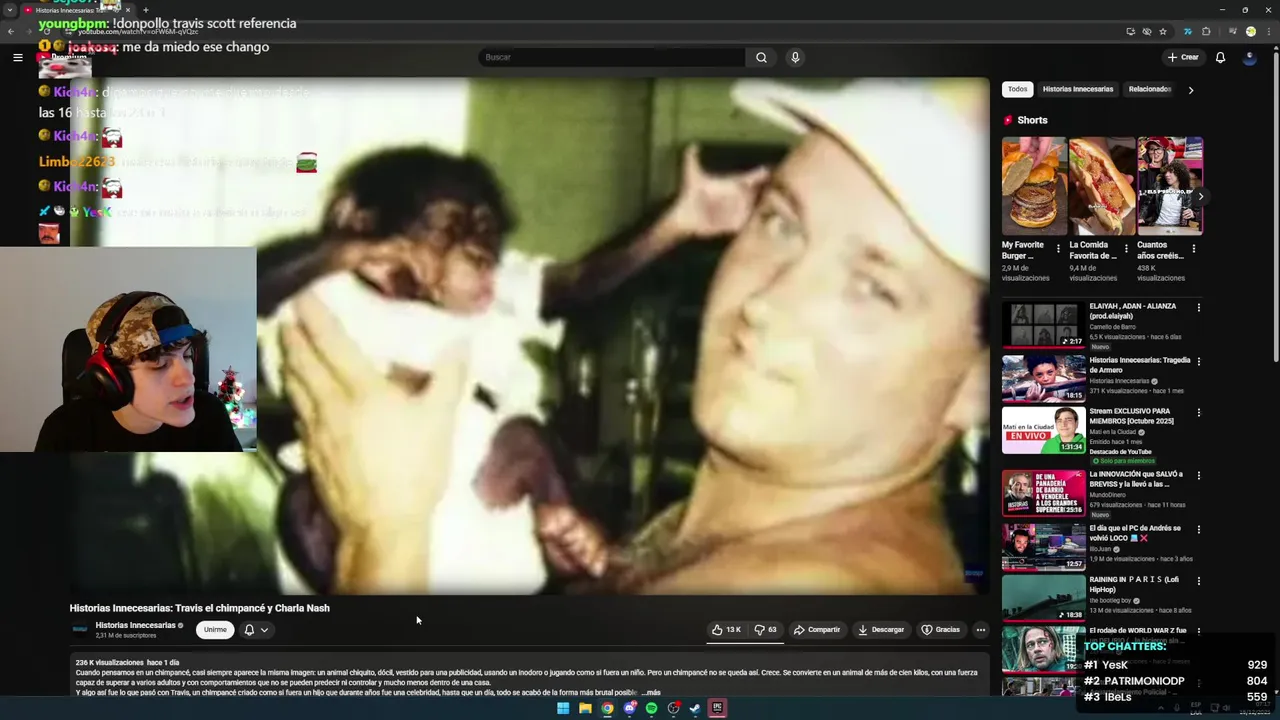Image resolution: width=1280 pixels, height=720 pixels.
Task: Open options for Cuantos años creéis short
Action: click(1194, 248)
